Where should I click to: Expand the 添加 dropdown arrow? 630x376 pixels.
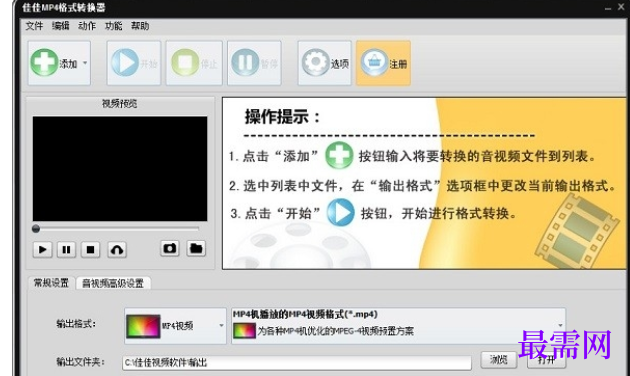pos(85,63)
